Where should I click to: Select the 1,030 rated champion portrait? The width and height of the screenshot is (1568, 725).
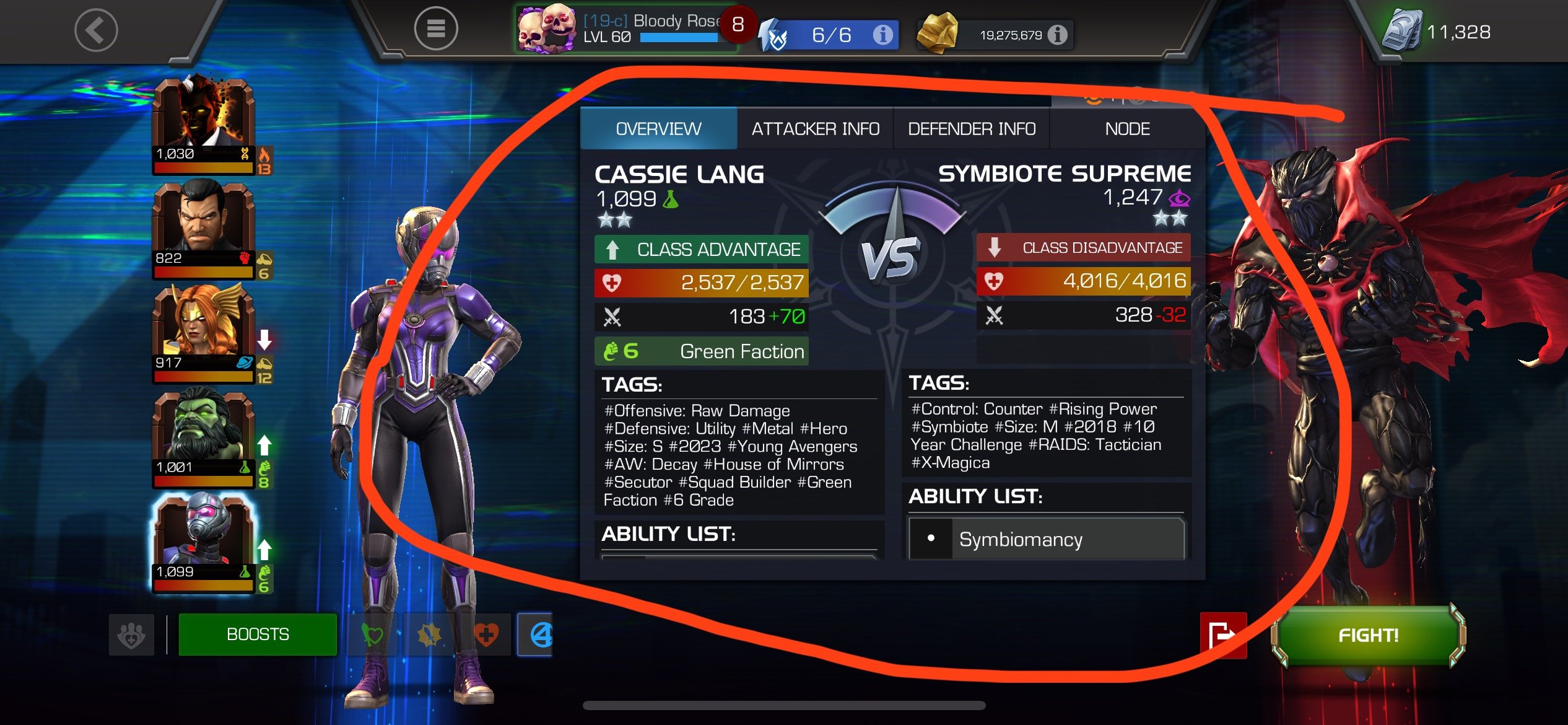203,125
